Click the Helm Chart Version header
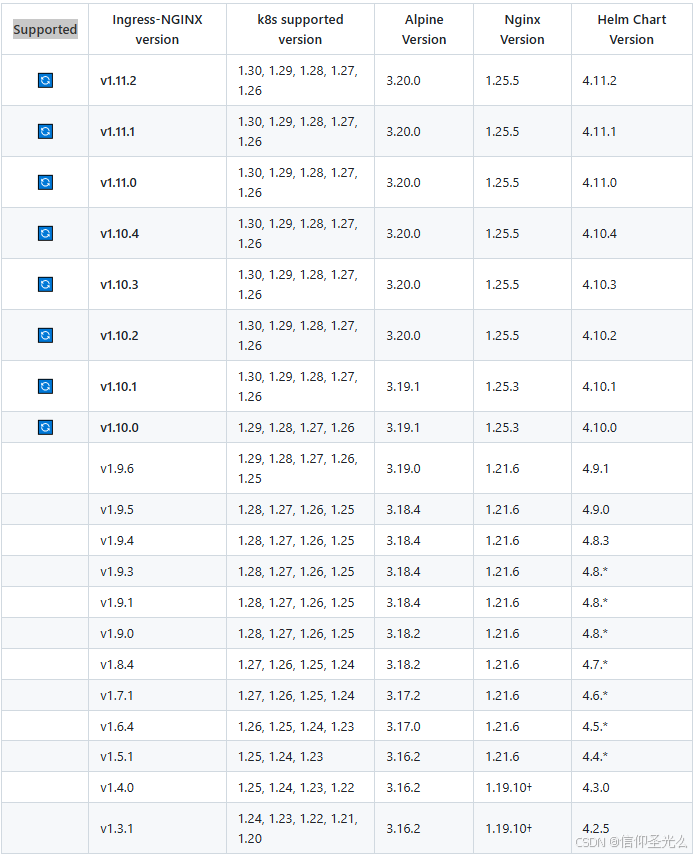 point(632,29)
